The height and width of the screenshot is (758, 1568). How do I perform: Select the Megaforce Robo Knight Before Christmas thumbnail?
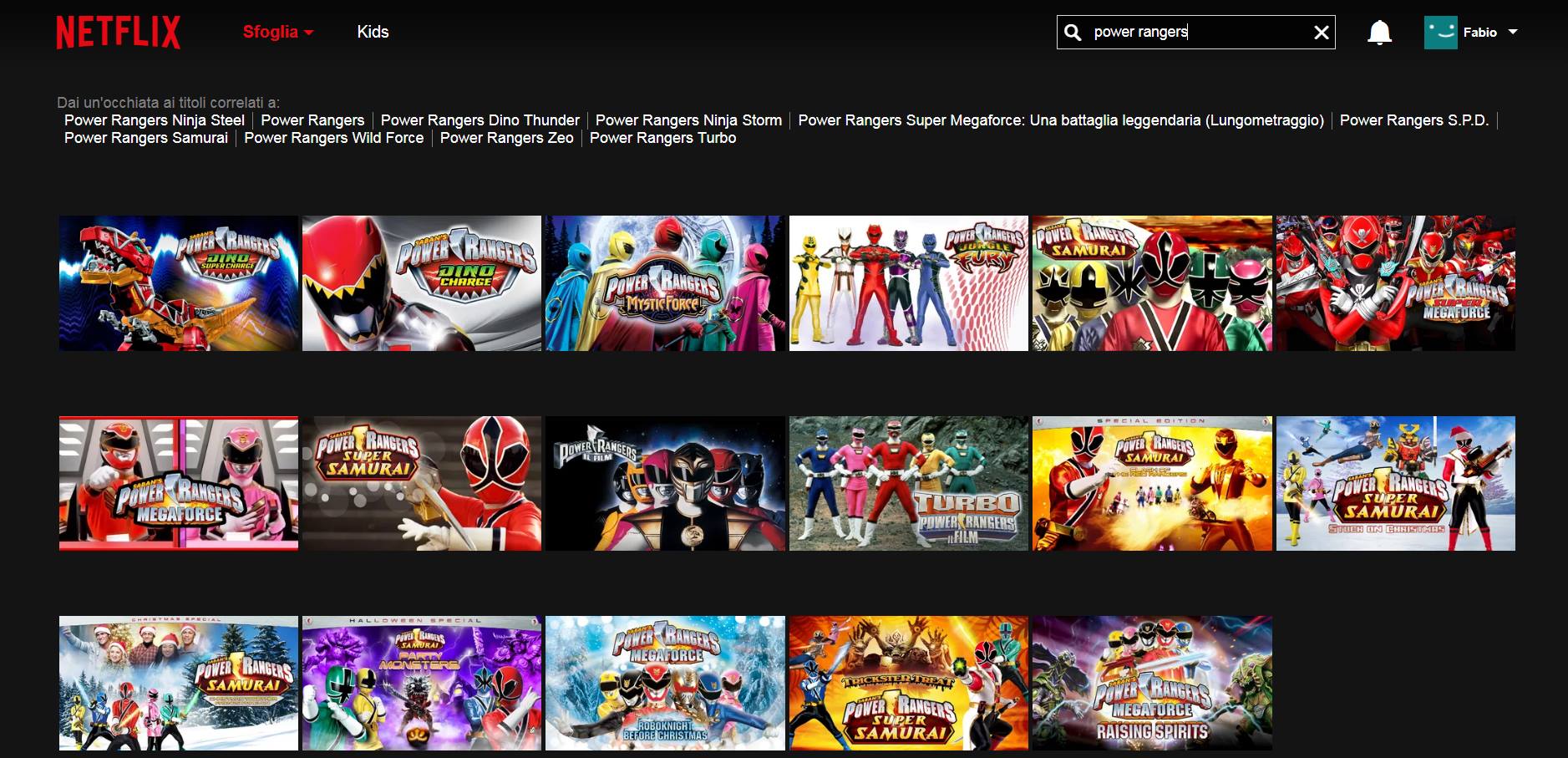coord(665,683)
